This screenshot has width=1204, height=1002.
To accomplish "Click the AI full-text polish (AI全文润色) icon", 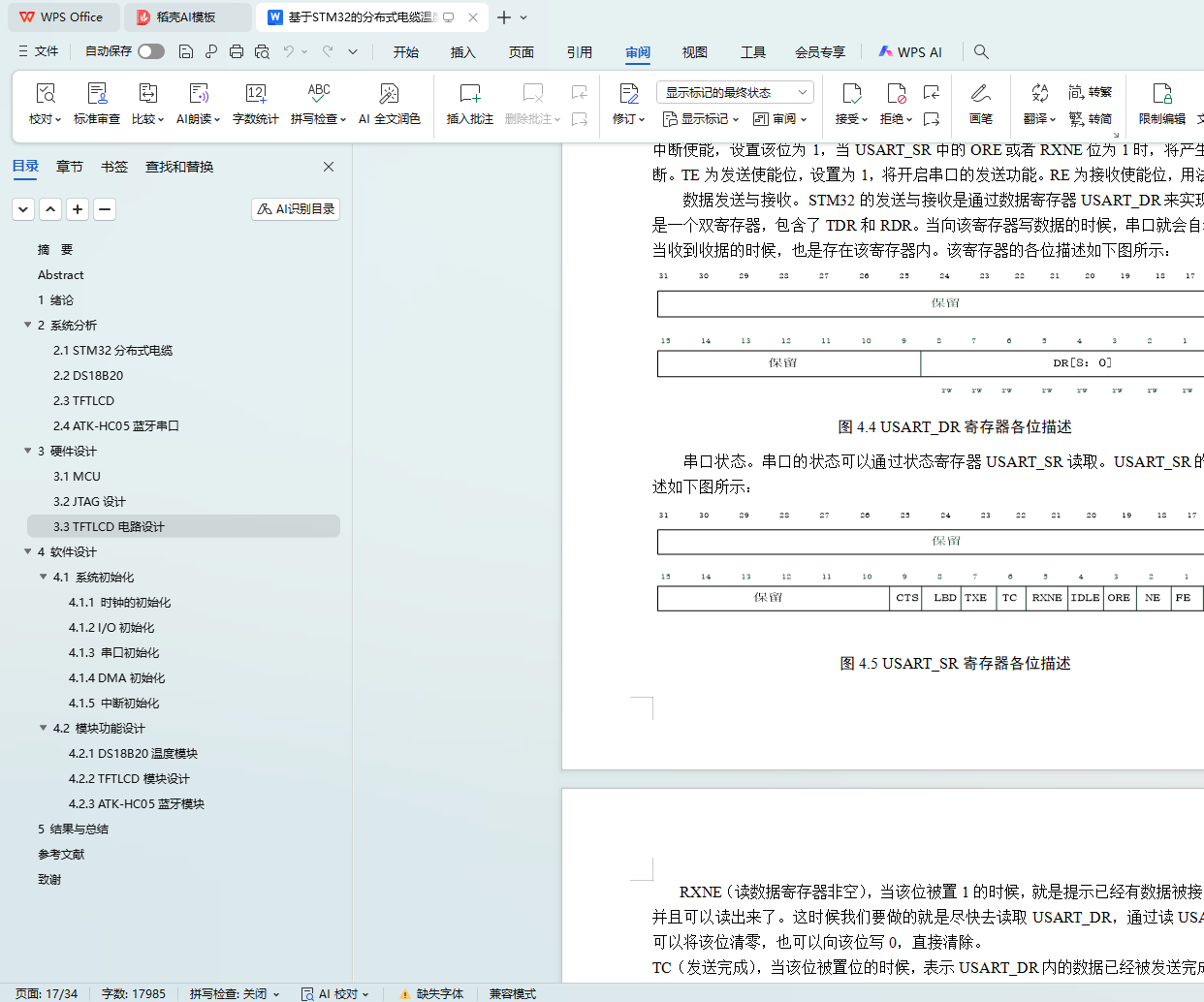I will tap(389, 94).
